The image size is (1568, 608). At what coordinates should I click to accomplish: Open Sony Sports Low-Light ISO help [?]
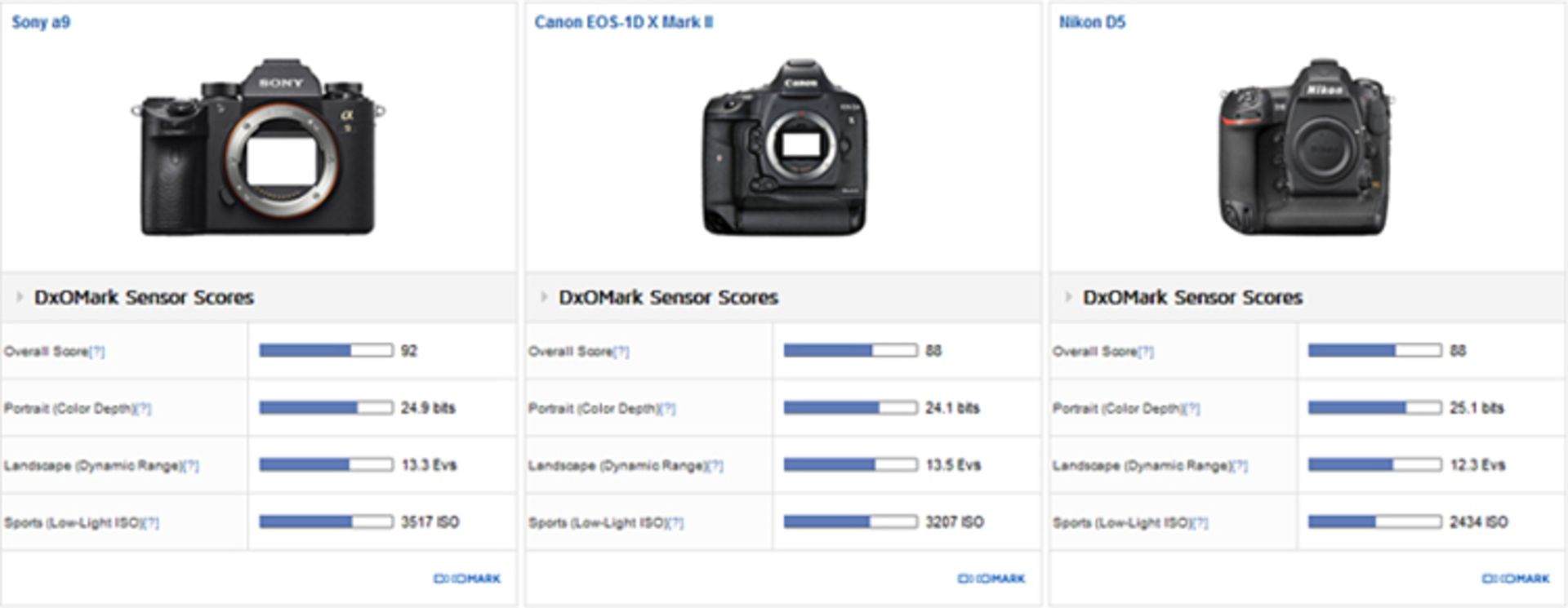tap(151, 523)
